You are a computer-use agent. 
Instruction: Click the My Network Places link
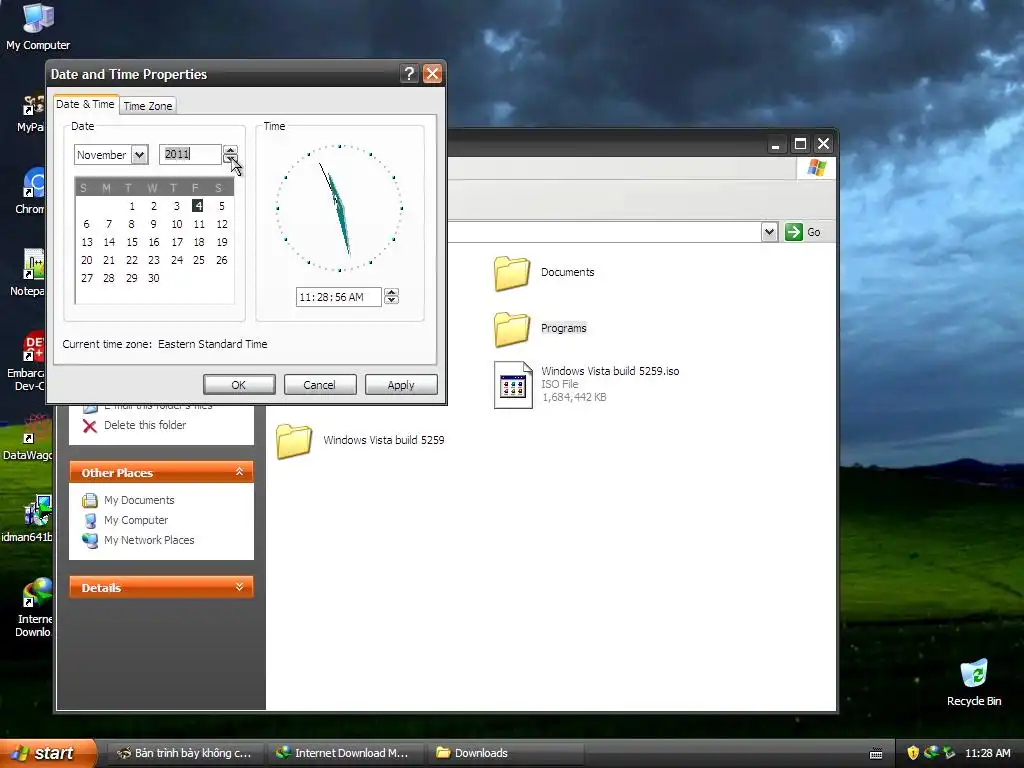(149, 540)
